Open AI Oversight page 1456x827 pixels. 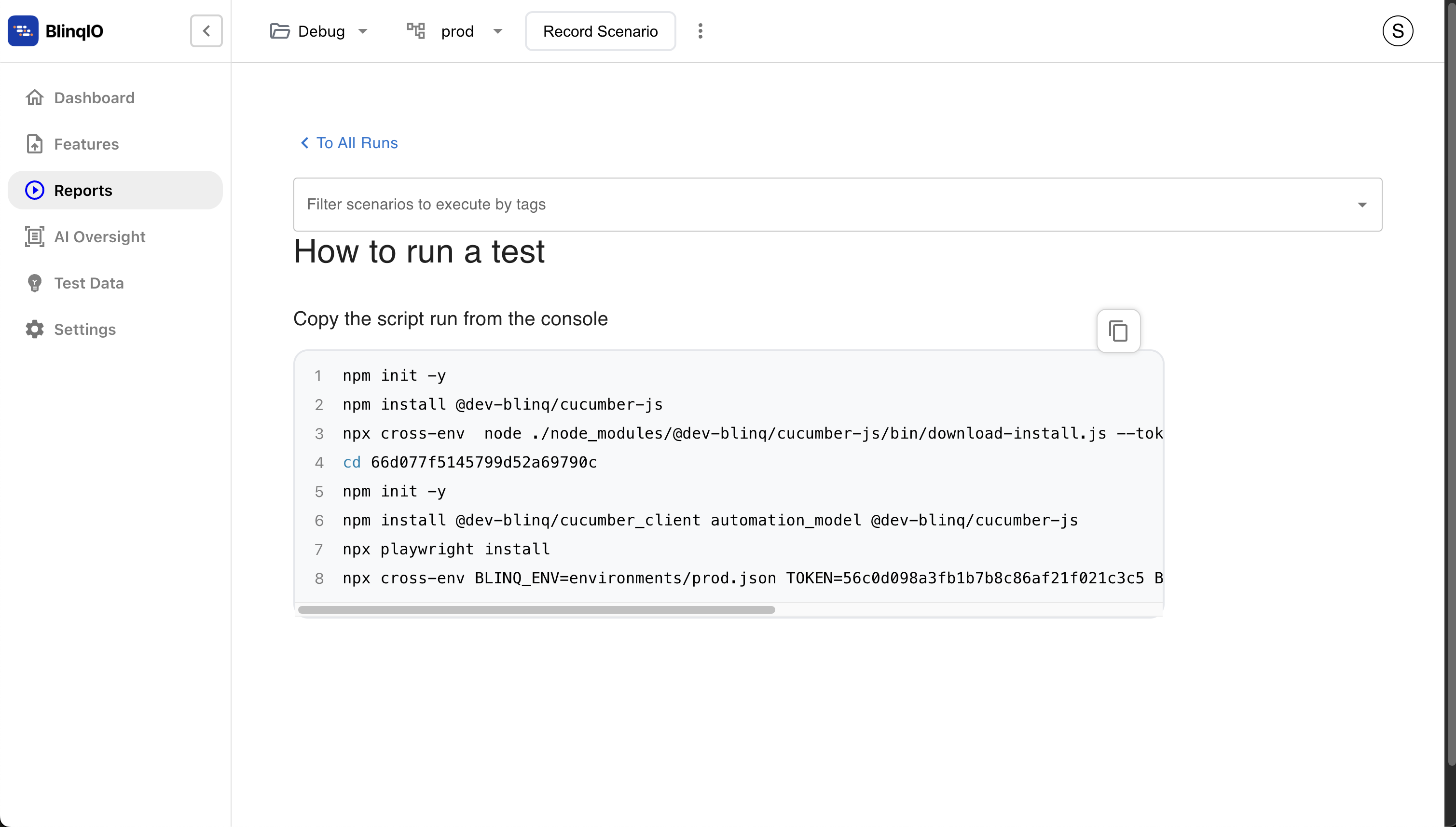tap(115, 236)
